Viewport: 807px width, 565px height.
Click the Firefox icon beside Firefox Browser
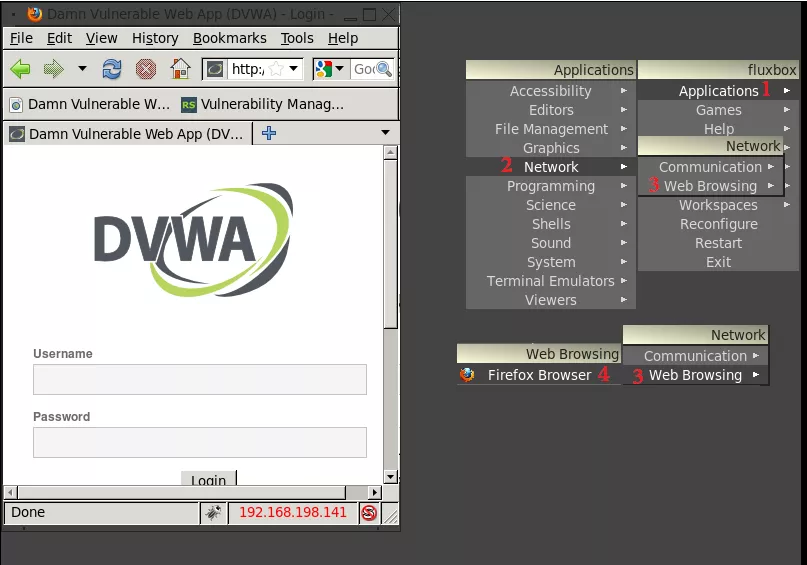pos(467,375)
